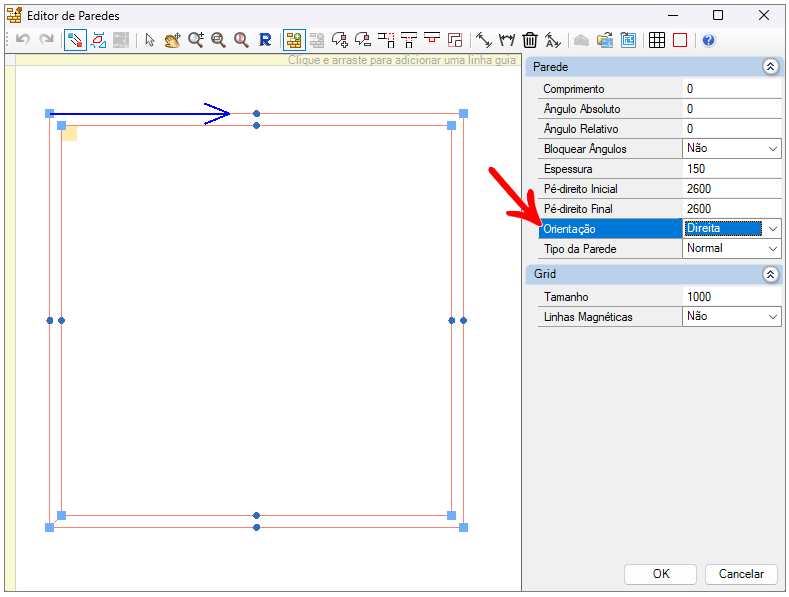The height and width of the screenshot is (597, 789).
Task: Click the Tamanho value 1000
Action: (x=732, y=296)
